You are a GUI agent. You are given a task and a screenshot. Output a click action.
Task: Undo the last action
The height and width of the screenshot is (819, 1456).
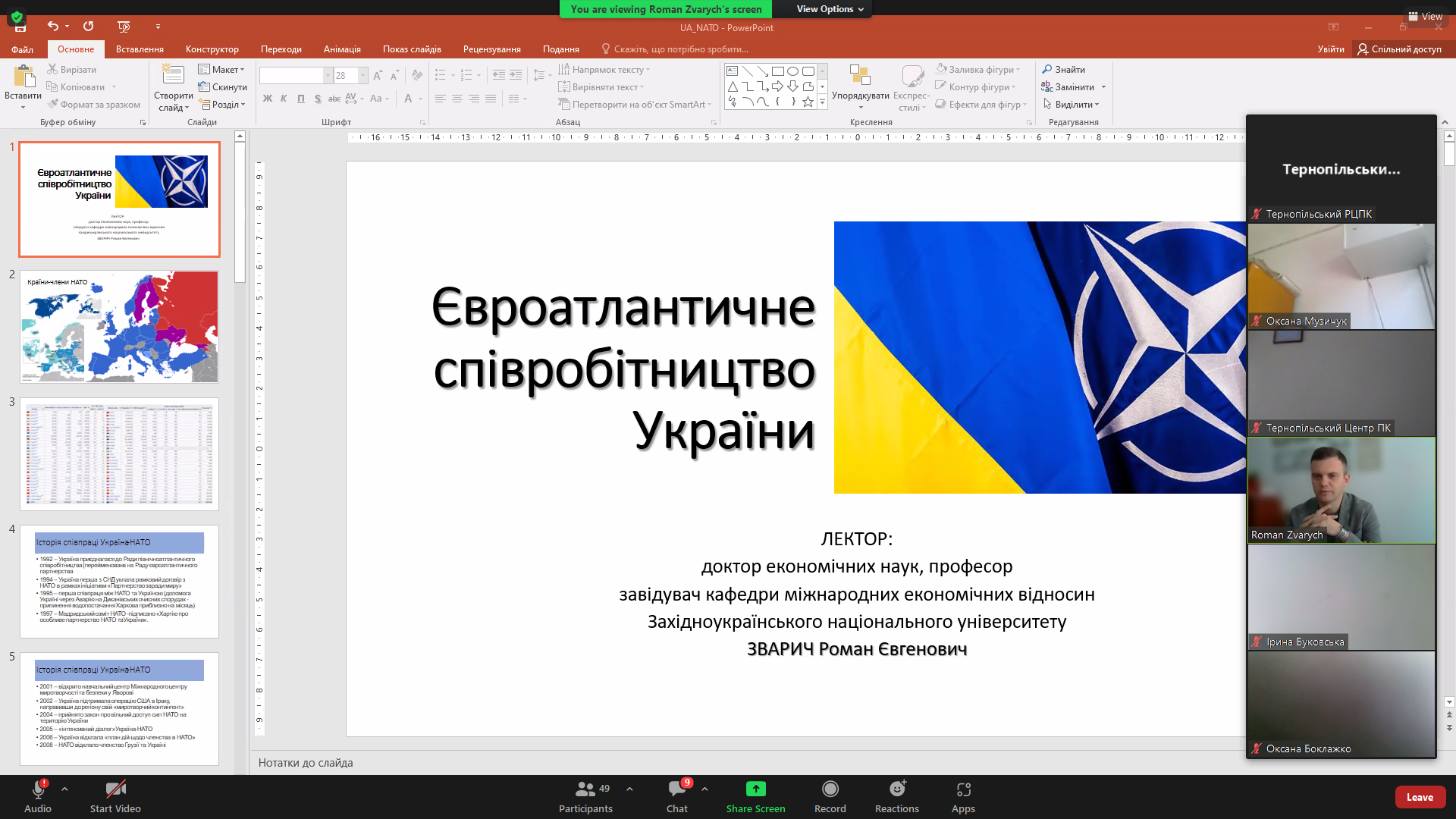click(52, 26)
